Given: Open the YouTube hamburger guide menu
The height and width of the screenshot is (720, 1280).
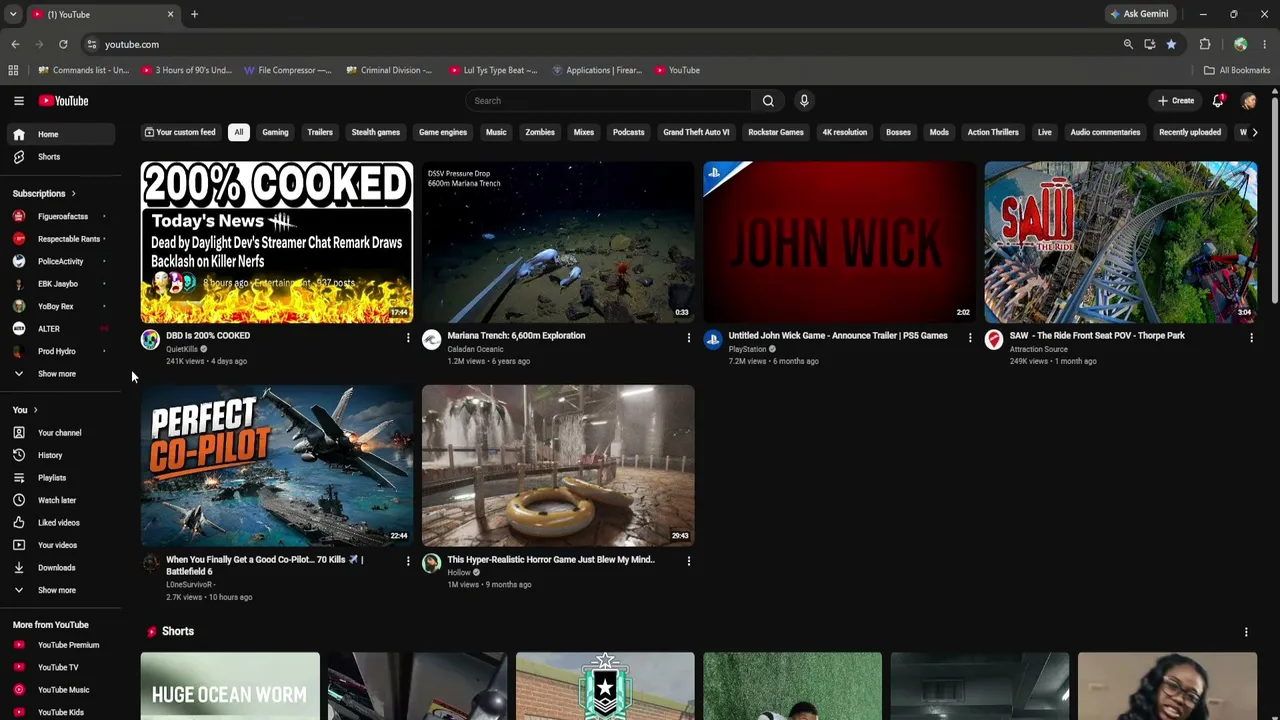Looking at the screenshot, I should (19, 101).
